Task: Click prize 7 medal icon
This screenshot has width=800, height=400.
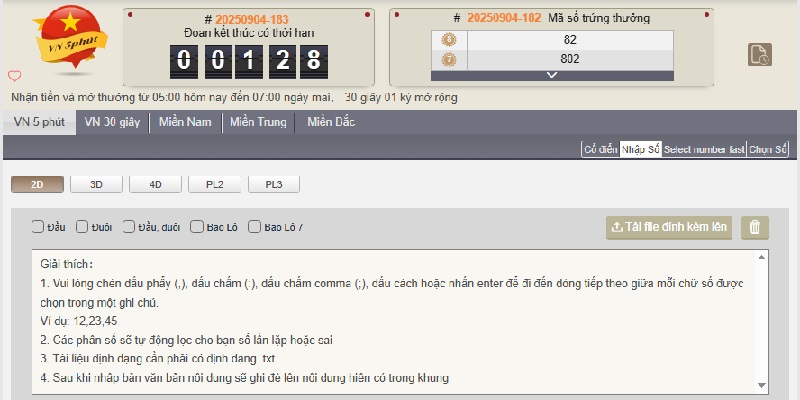Action: point(449,60)
